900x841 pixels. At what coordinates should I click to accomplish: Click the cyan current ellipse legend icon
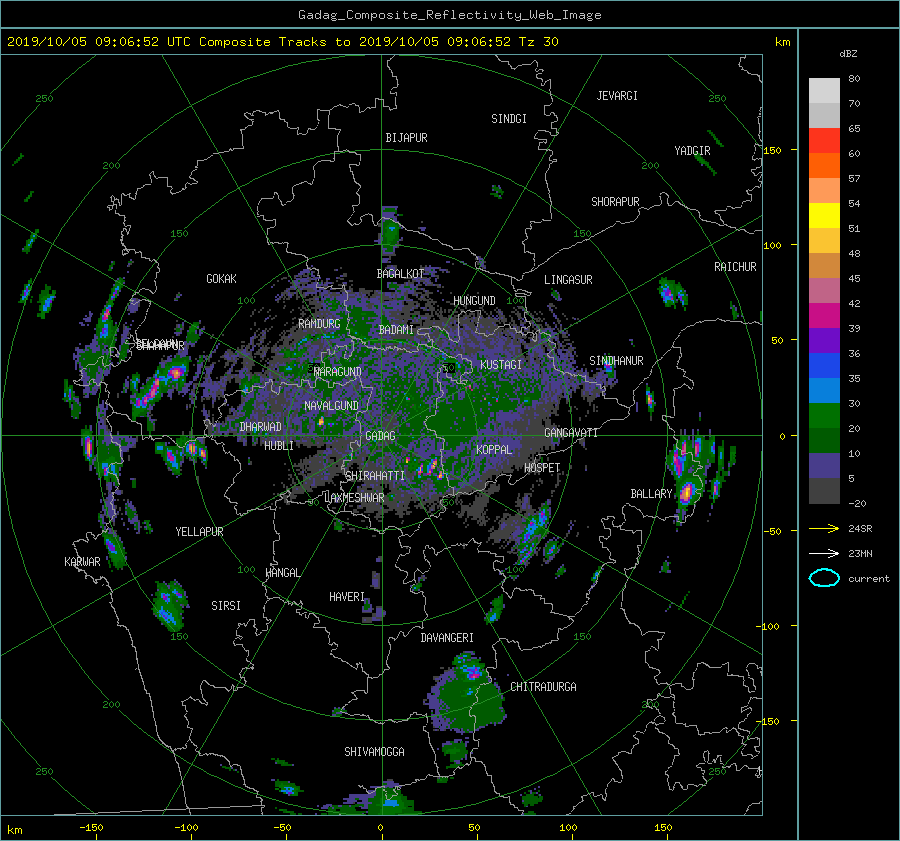tap(824, 578)
